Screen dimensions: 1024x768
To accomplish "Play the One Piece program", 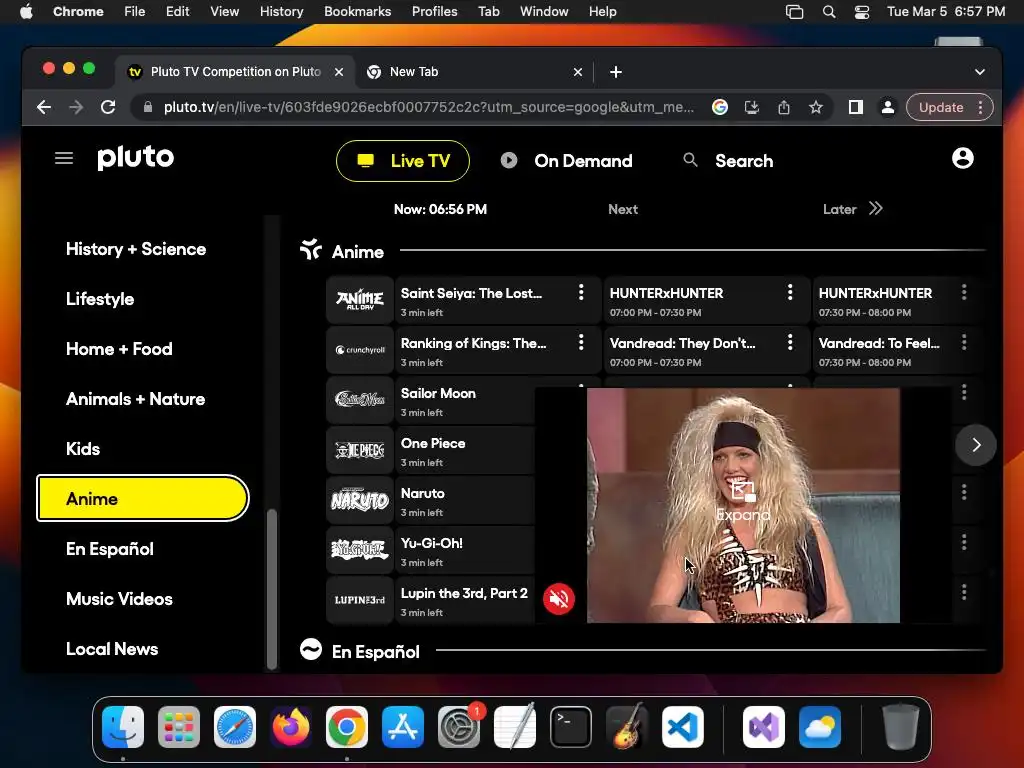I will [x=465, y=450].
